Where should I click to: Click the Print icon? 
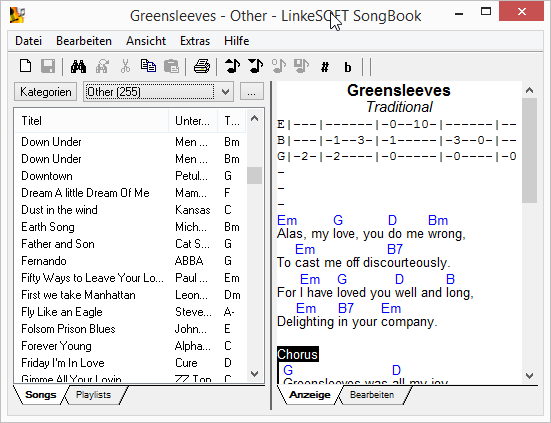coord(202,66)
